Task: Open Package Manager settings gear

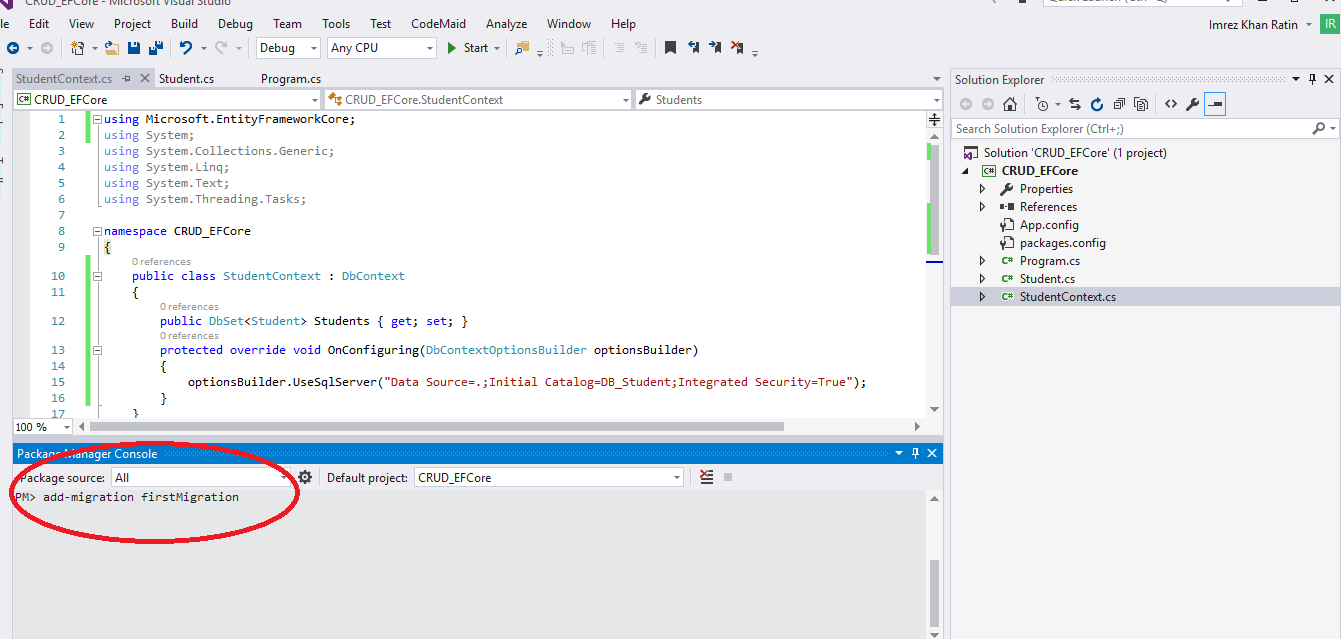Action: 305,478
